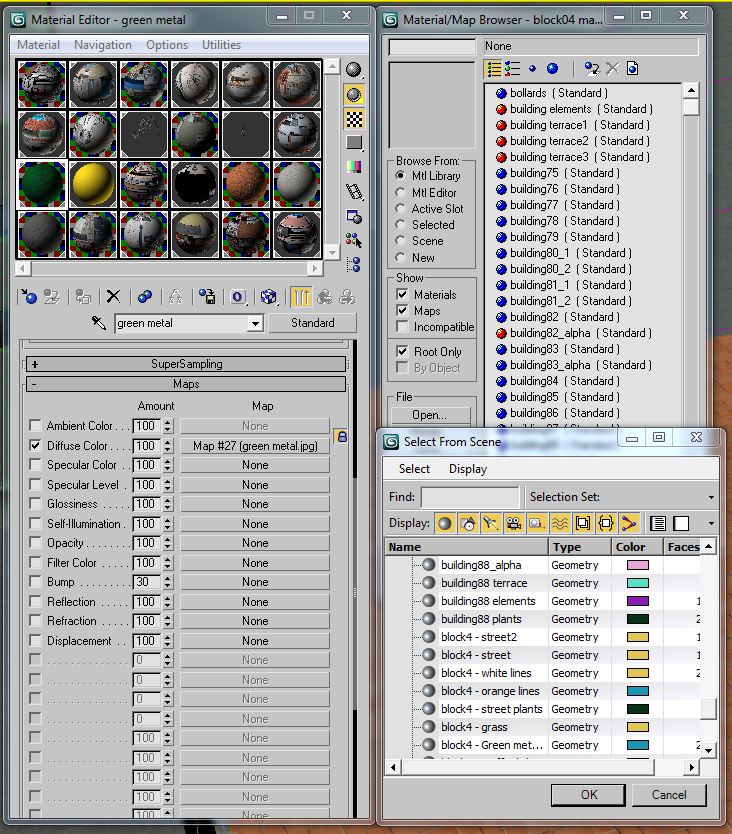Toggle the Incompatible checkbox
Screen dimensions: 732x834
point(402,327)
